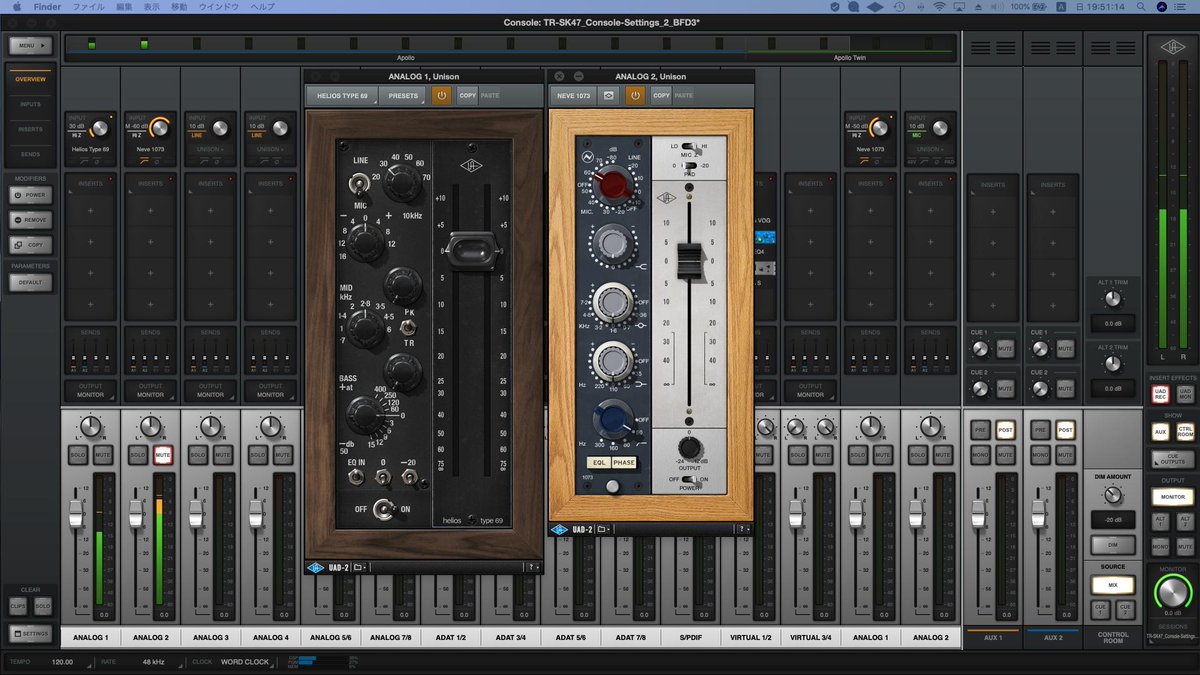Select MIX as the control room source

[1113, 584]
